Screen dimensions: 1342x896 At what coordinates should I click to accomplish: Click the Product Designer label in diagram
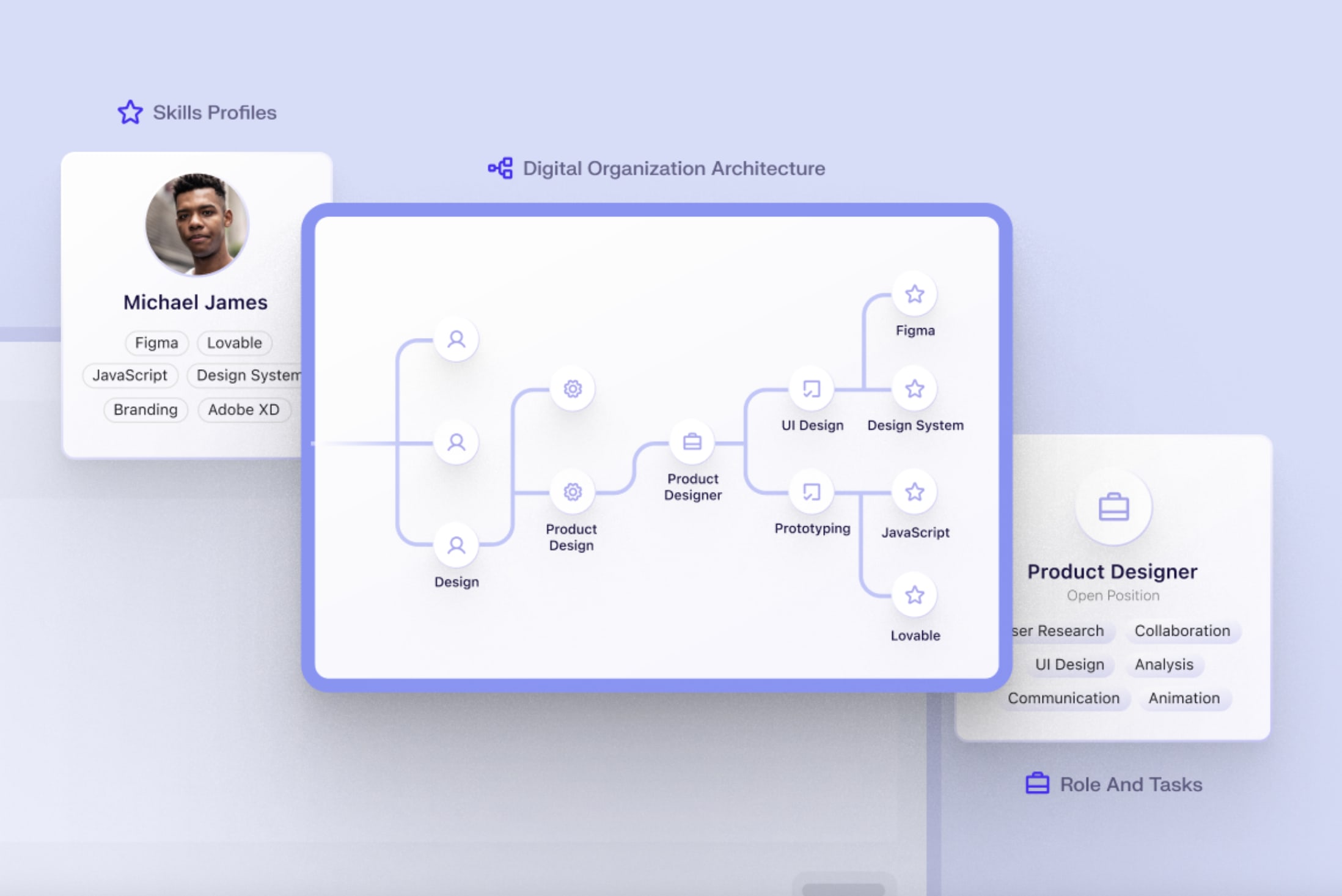click(x=693, y=487)
